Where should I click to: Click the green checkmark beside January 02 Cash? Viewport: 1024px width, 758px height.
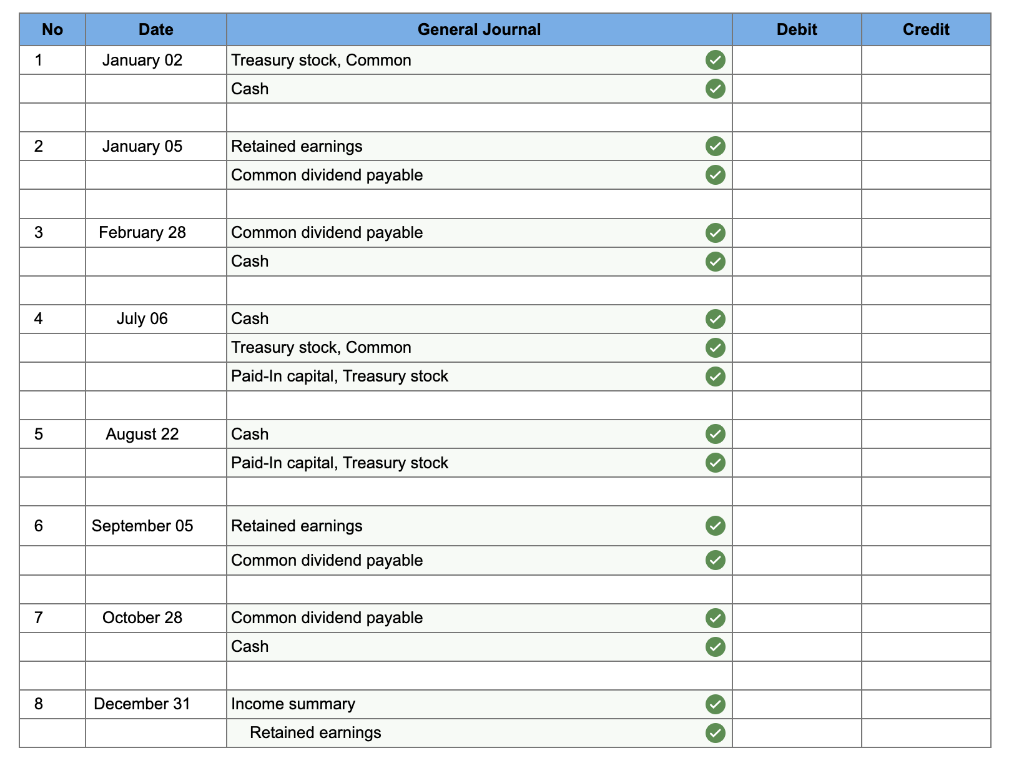point(715,89)
